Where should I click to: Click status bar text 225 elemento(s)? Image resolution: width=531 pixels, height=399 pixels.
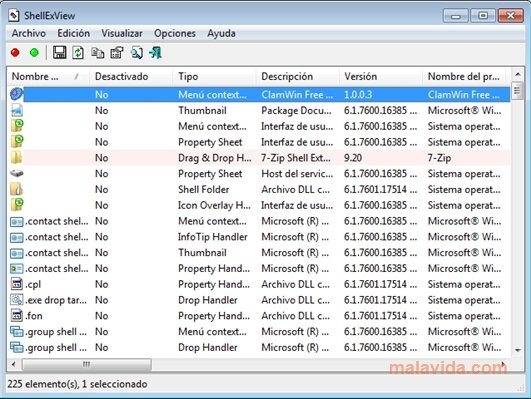pyautogui.click(x=42, y=384)
